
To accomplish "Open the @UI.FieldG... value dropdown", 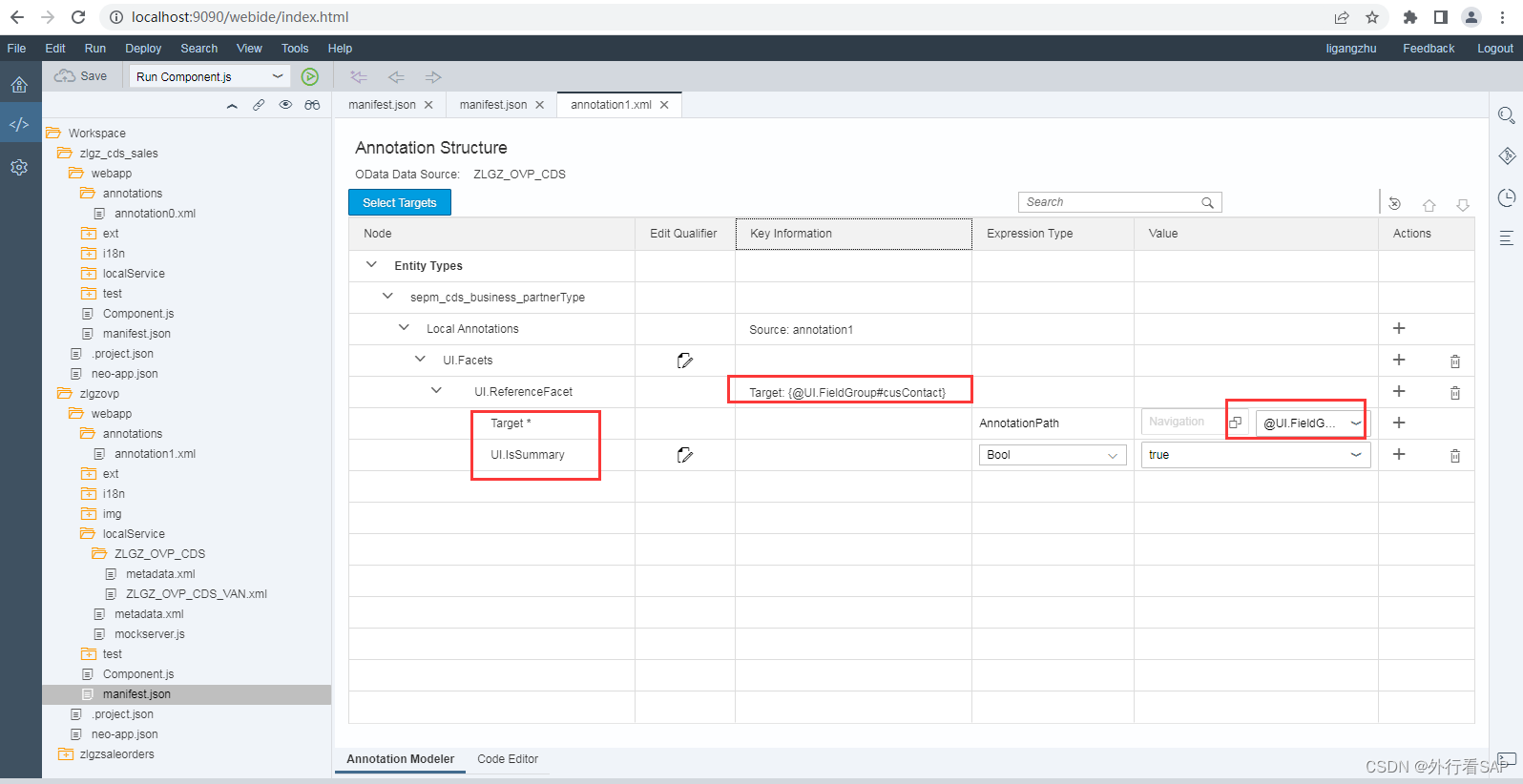I will 1355,423.
